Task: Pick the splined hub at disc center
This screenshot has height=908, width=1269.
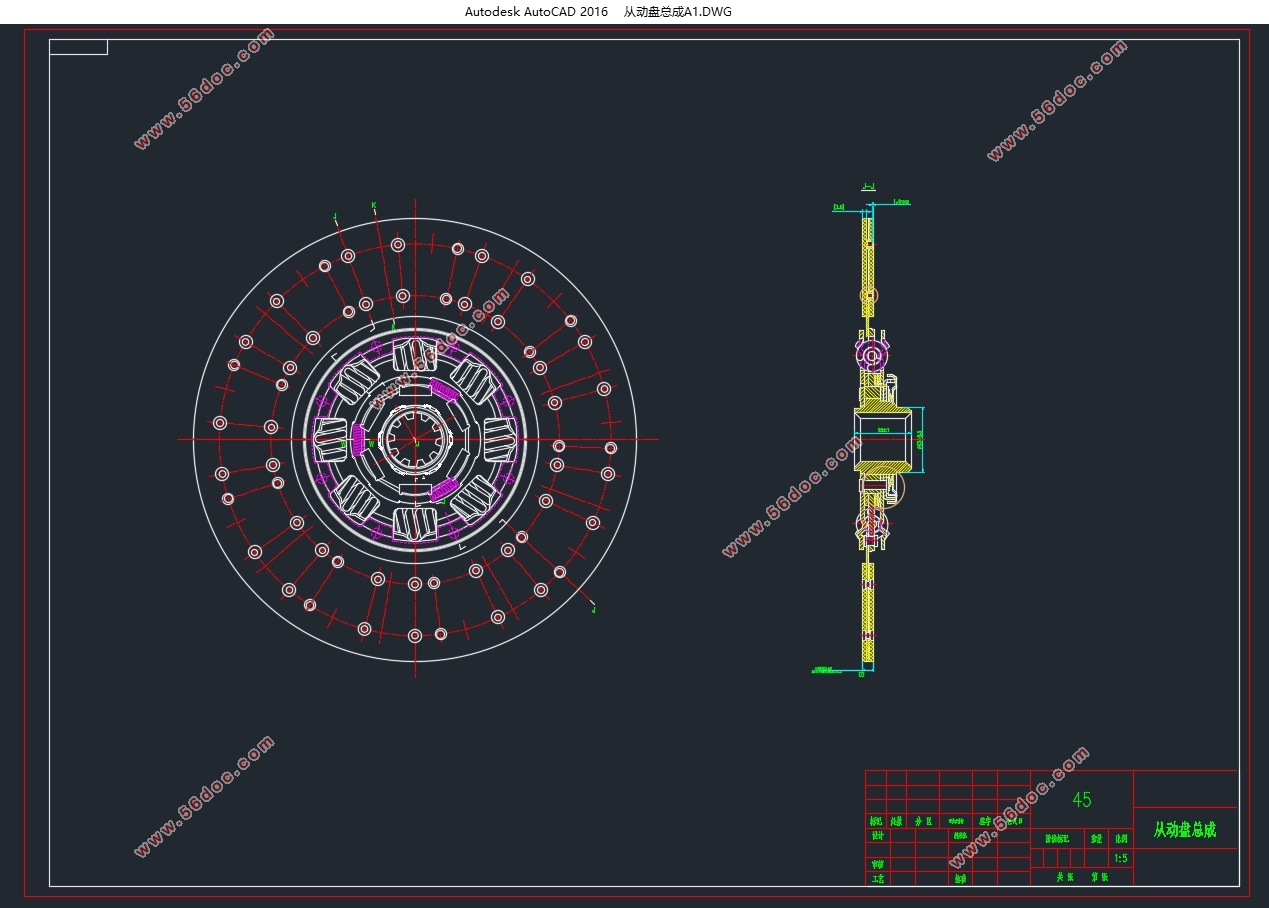Action: pos(416,439)
